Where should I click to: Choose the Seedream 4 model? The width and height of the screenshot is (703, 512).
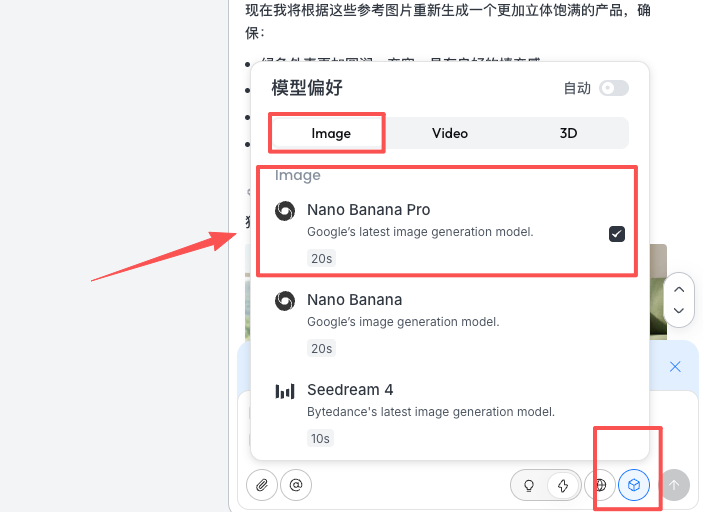[450, 413]
